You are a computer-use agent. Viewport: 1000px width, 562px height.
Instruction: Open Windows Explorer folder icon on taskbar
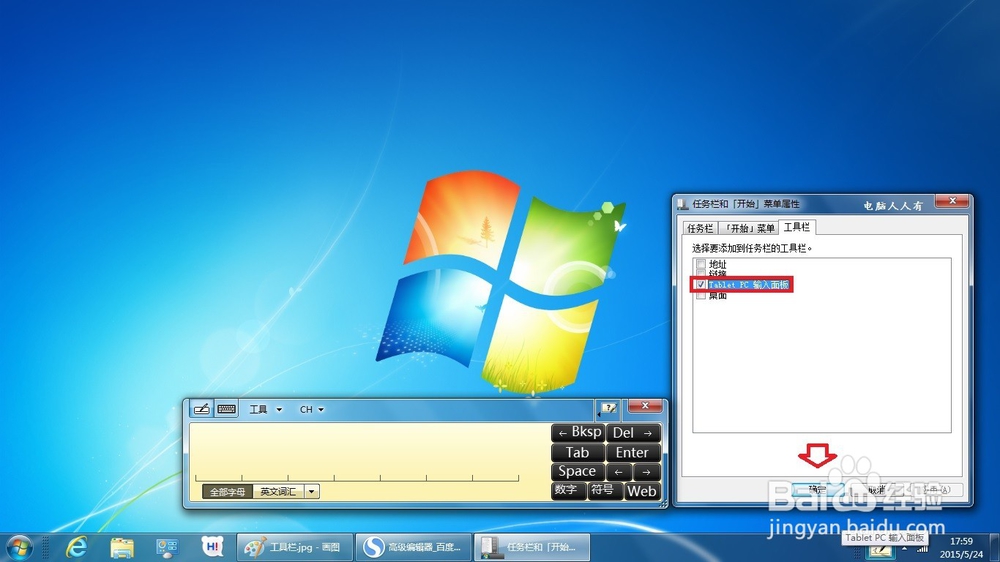pyautogui.click(x=122, y=547)
